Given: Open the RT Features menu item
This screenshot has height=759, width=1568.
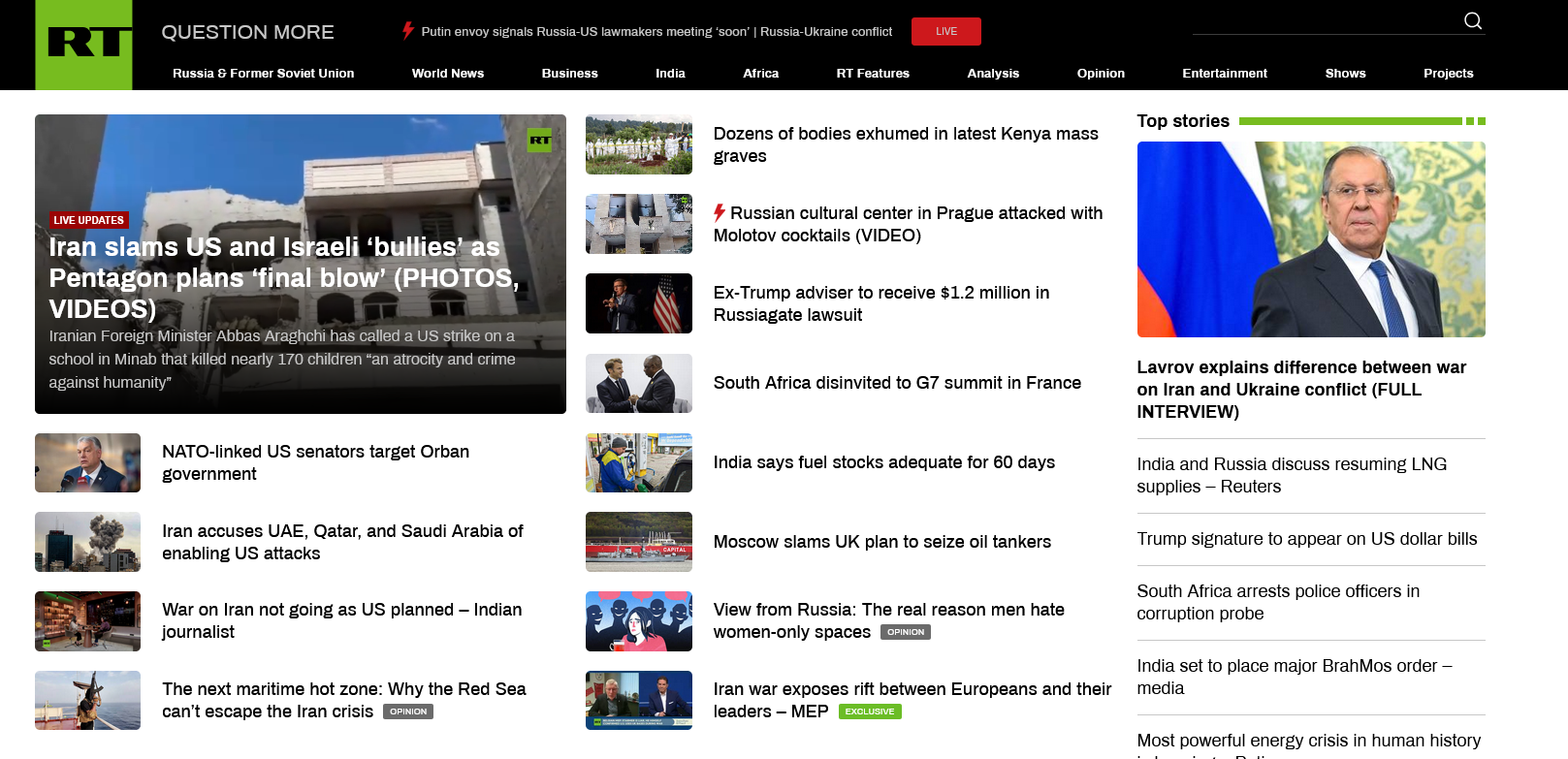Looking at the screenshot, I should [873, 74].
